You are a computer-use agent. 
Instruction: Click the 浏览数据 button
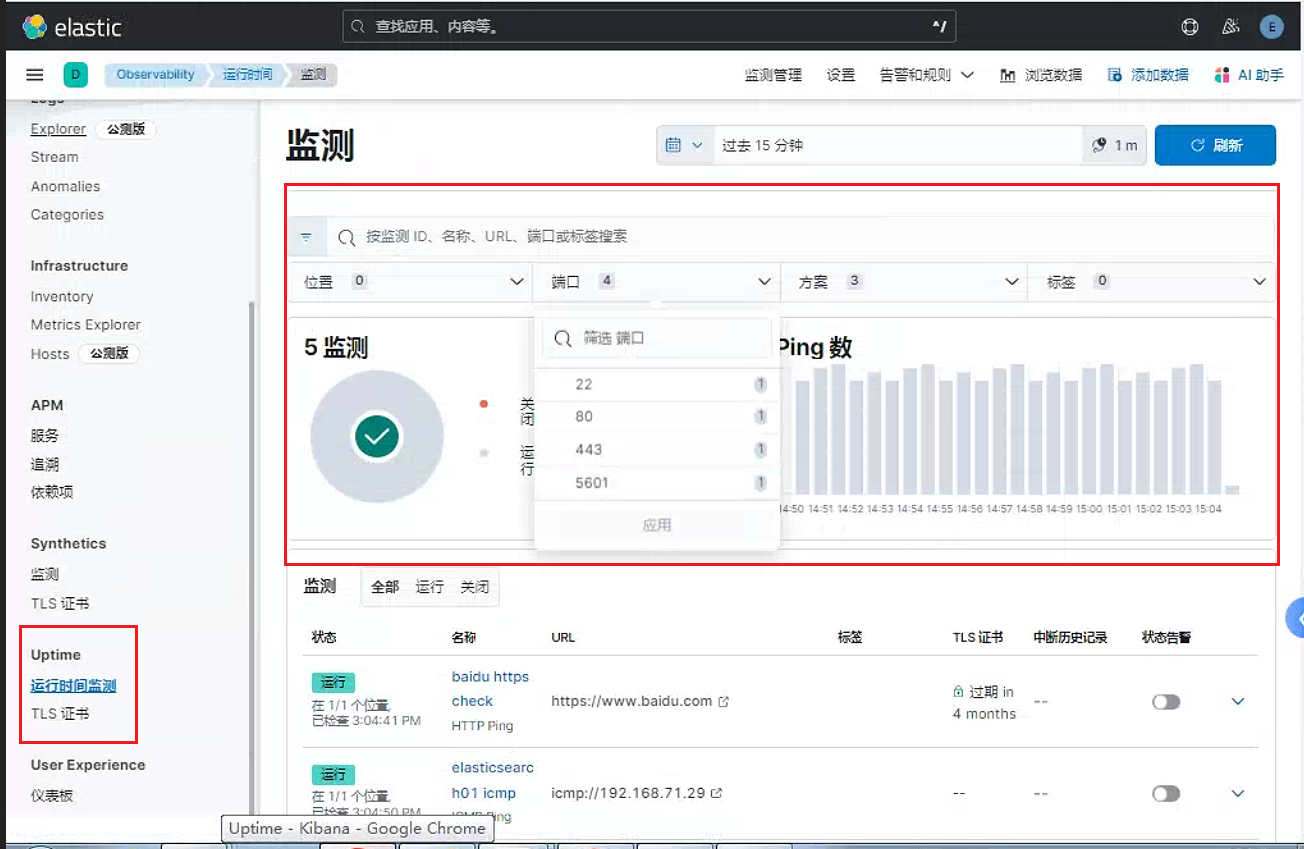(1041, 75)
